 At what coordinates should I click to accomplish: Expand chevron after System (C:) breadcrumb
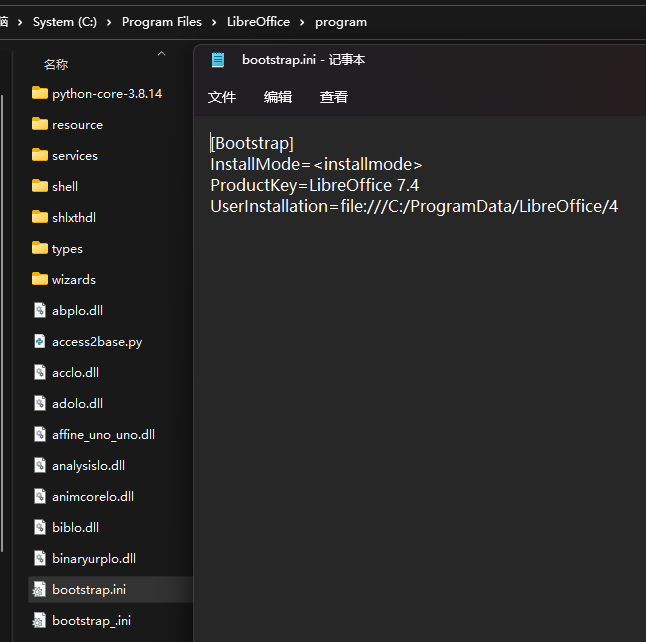109,22
